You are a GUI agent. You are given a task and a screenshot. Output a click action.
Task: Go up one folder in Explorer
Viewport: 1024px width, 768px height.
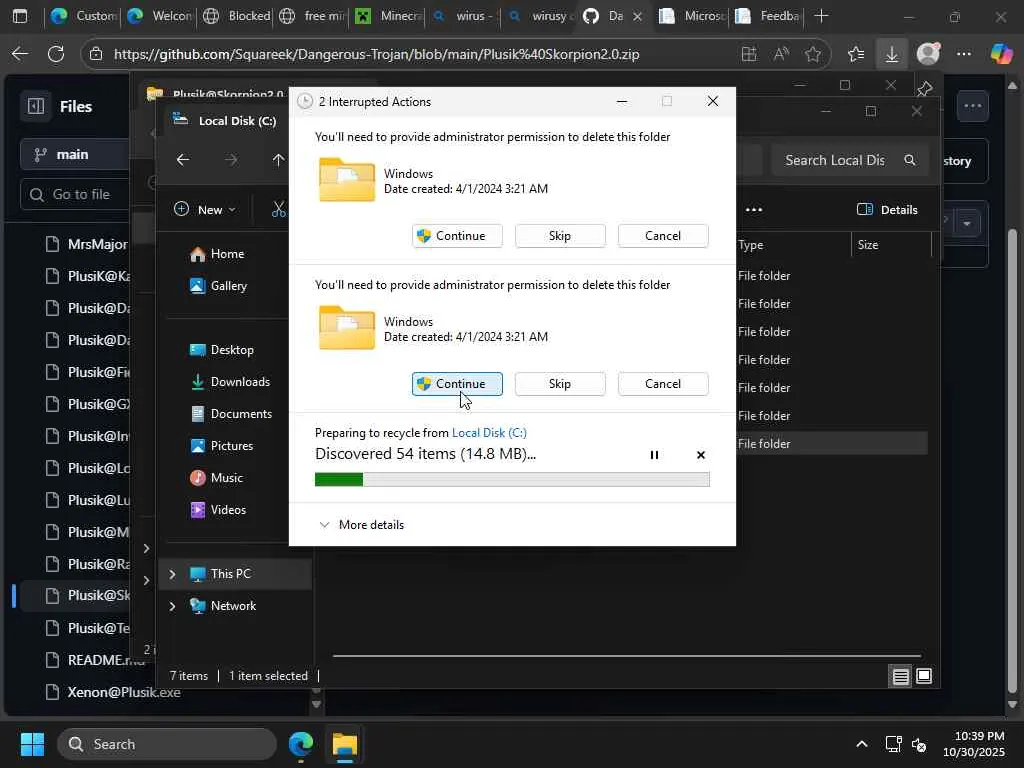click(x=278, y=160)
